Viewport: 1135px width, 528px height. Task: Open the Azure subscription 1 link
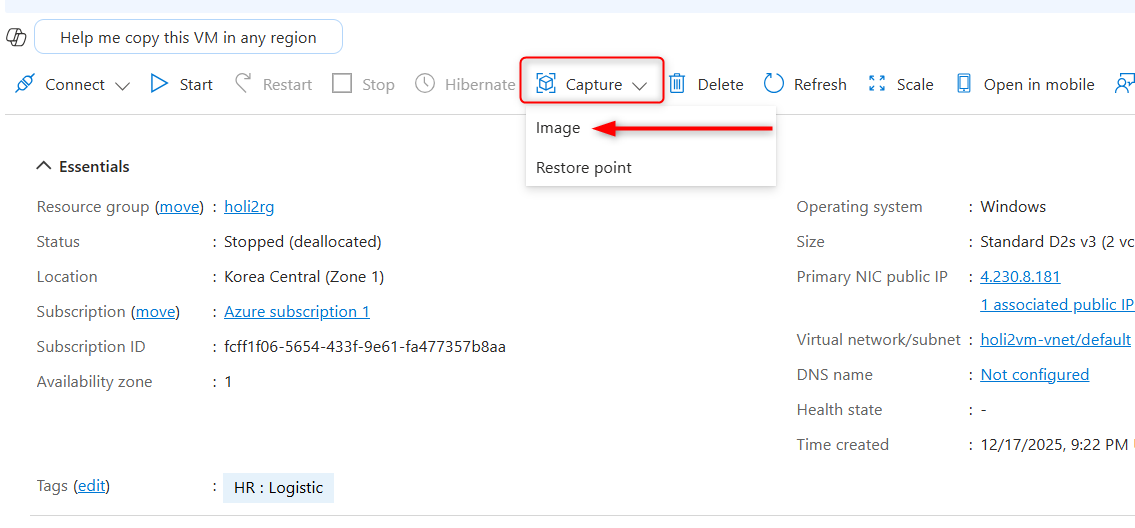point(297,312)
